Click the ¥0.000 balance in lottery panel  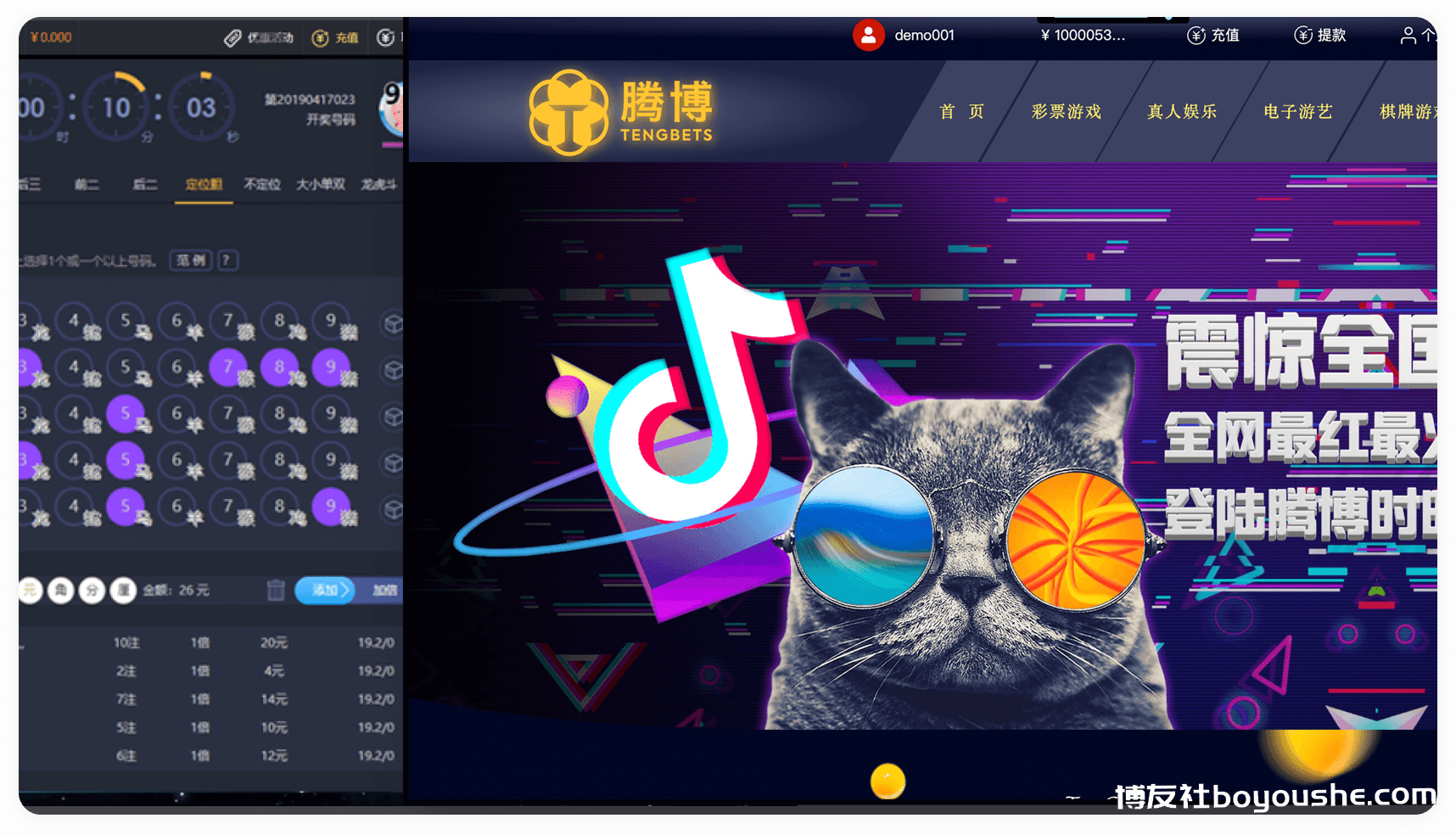tap(51, 37)
